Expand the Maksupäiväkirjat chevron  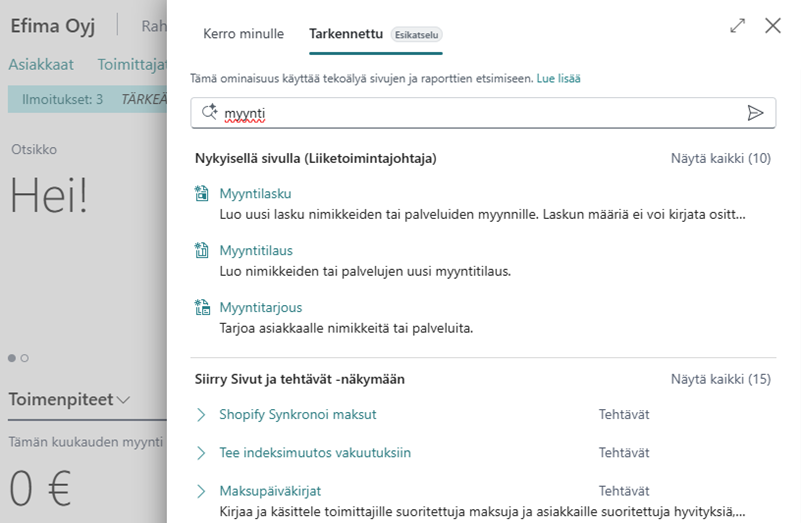tap(201, 491)
